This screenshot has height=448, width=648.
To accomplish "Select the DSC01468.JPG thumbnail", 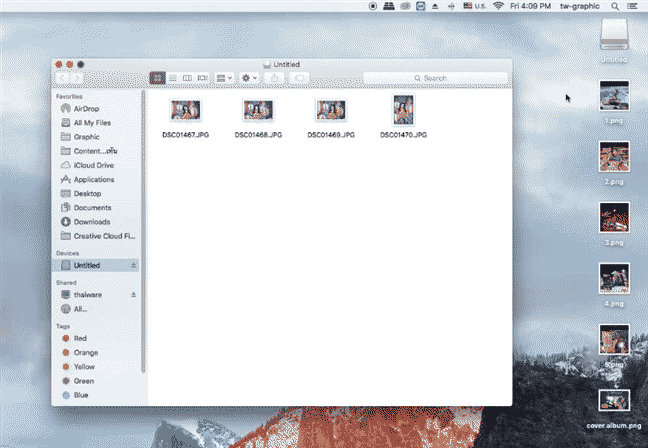I will tap(258, 110).
